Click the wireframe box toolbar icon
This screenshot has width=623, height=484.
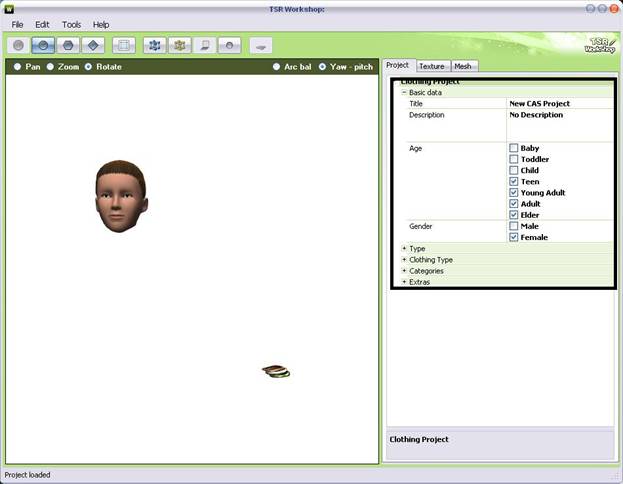(124, 45)
